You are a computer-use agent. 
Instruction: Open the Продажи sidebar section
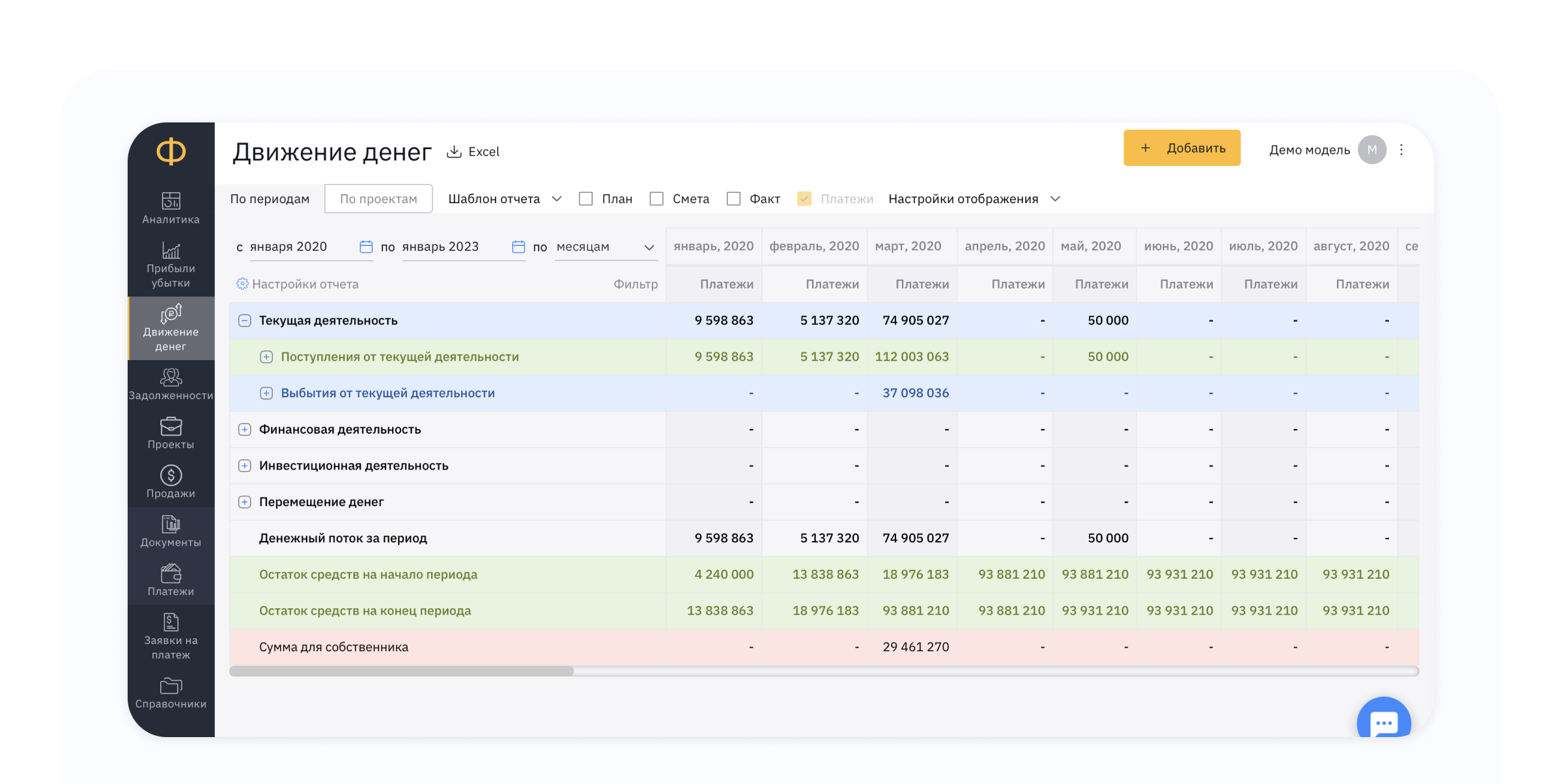[171, 482]
